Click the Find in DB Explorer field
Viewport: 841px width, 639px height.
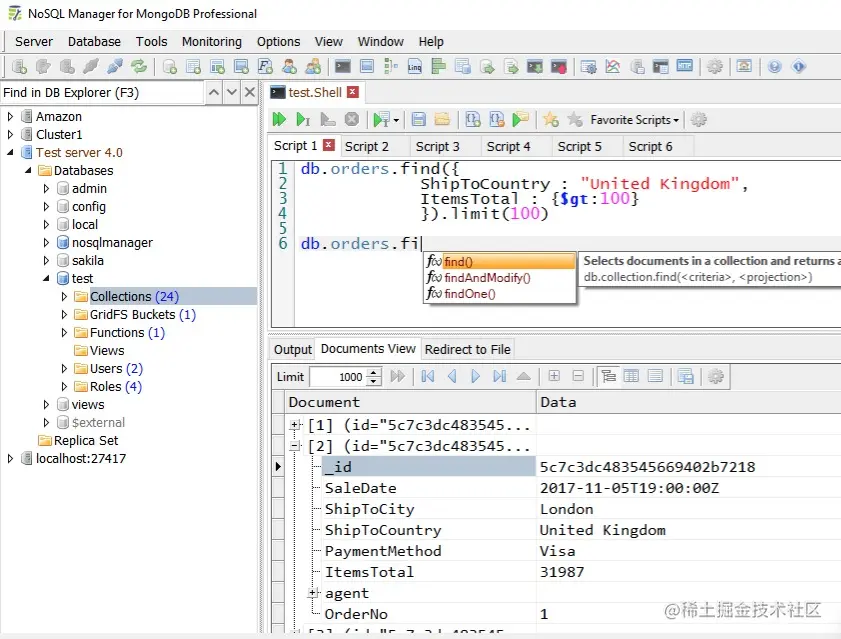pos(102,92)
